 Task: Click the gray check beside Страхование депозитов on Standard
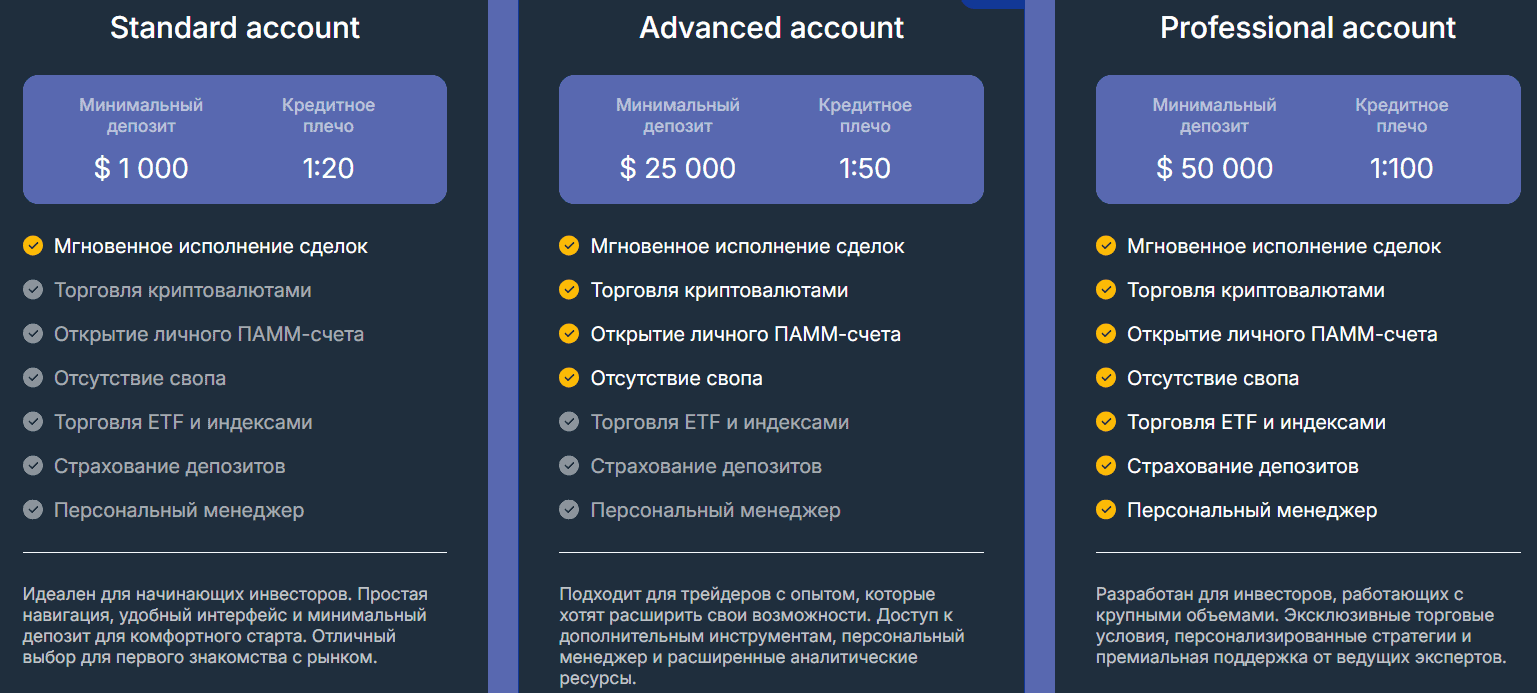[x=31, y=465]
